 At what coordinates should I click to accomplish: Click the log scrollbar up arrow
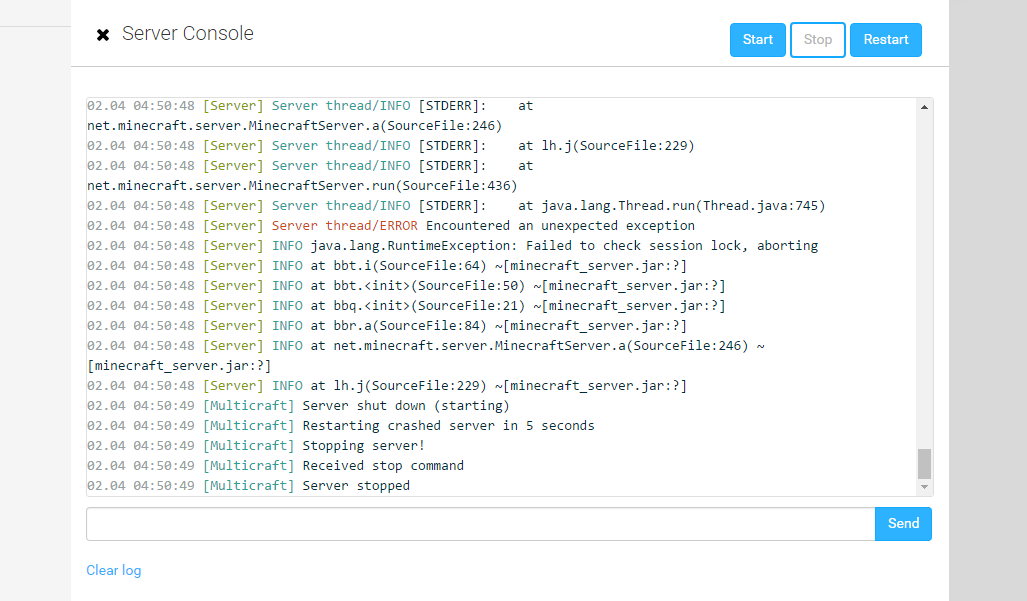924,105
